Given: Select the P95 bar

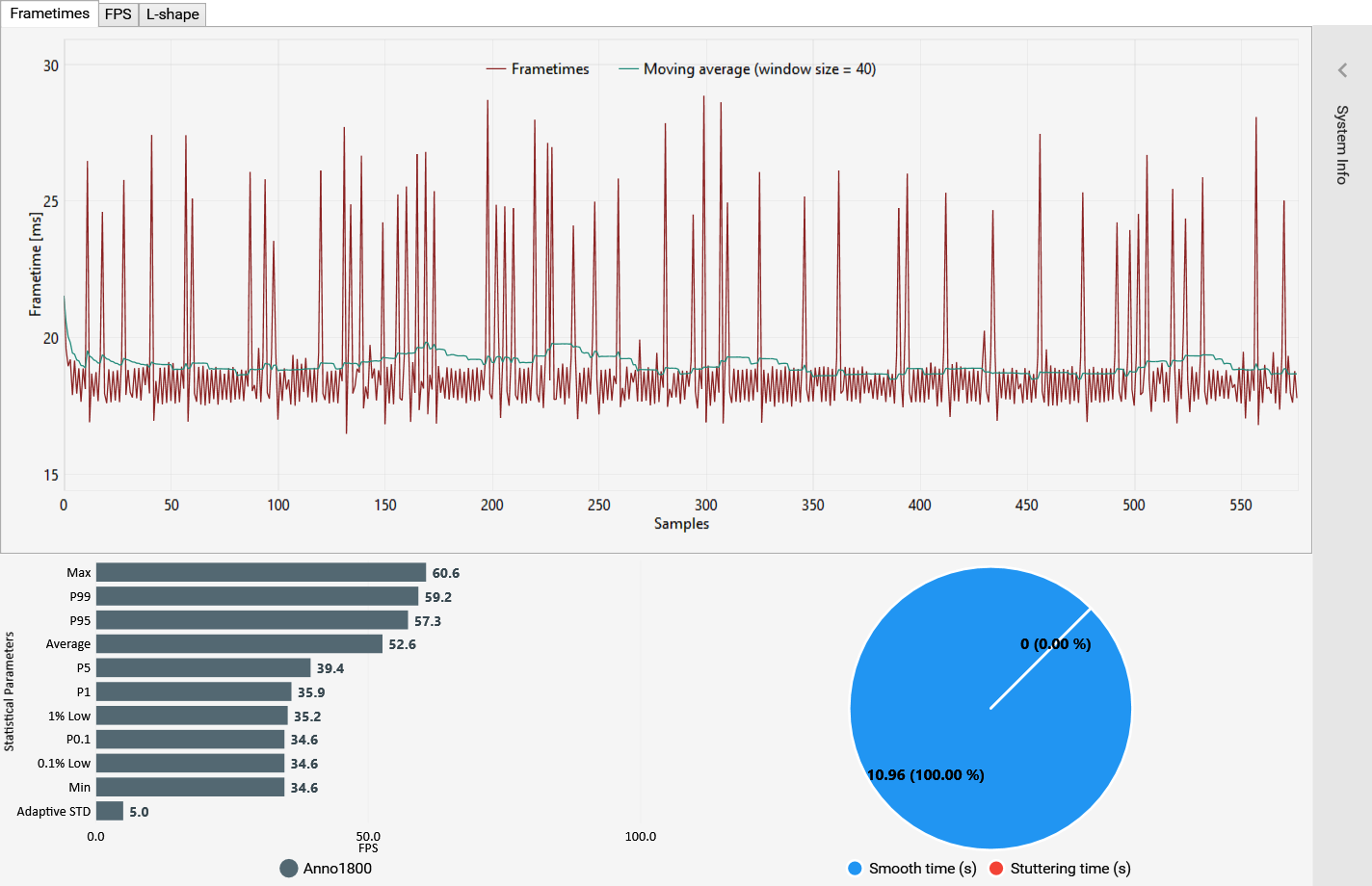Looking at the screenshot, I should 252,620.
